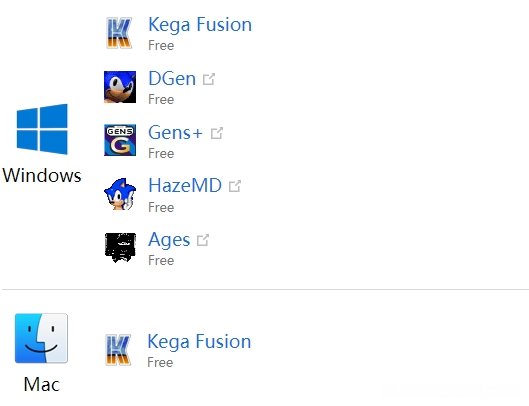This screenshot has height=406, width=529.
Task: Click the external link icon beside HazeMD
Action: (235, 186)
